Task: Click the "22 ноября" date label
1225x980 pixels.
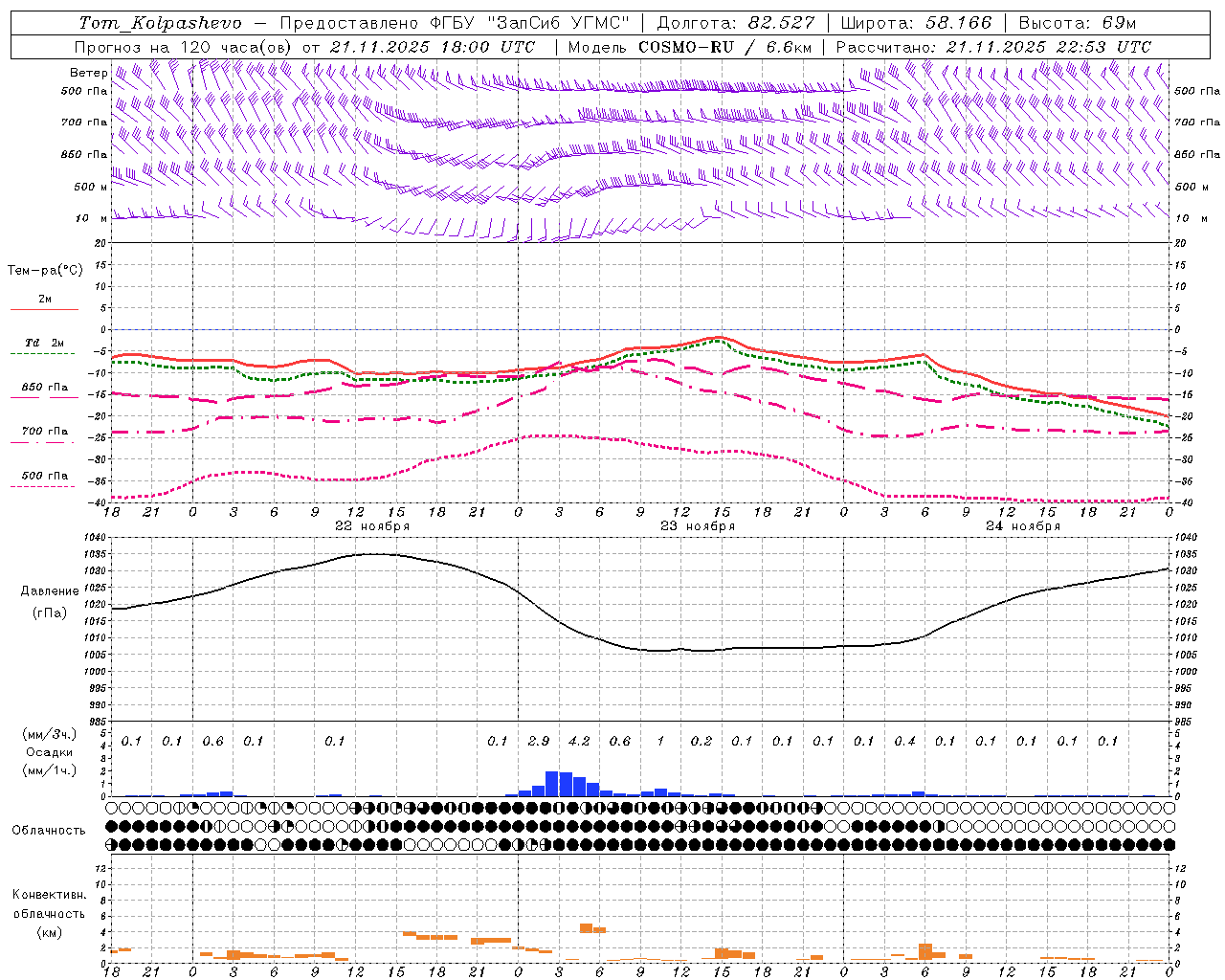Action: pos(372,526)
